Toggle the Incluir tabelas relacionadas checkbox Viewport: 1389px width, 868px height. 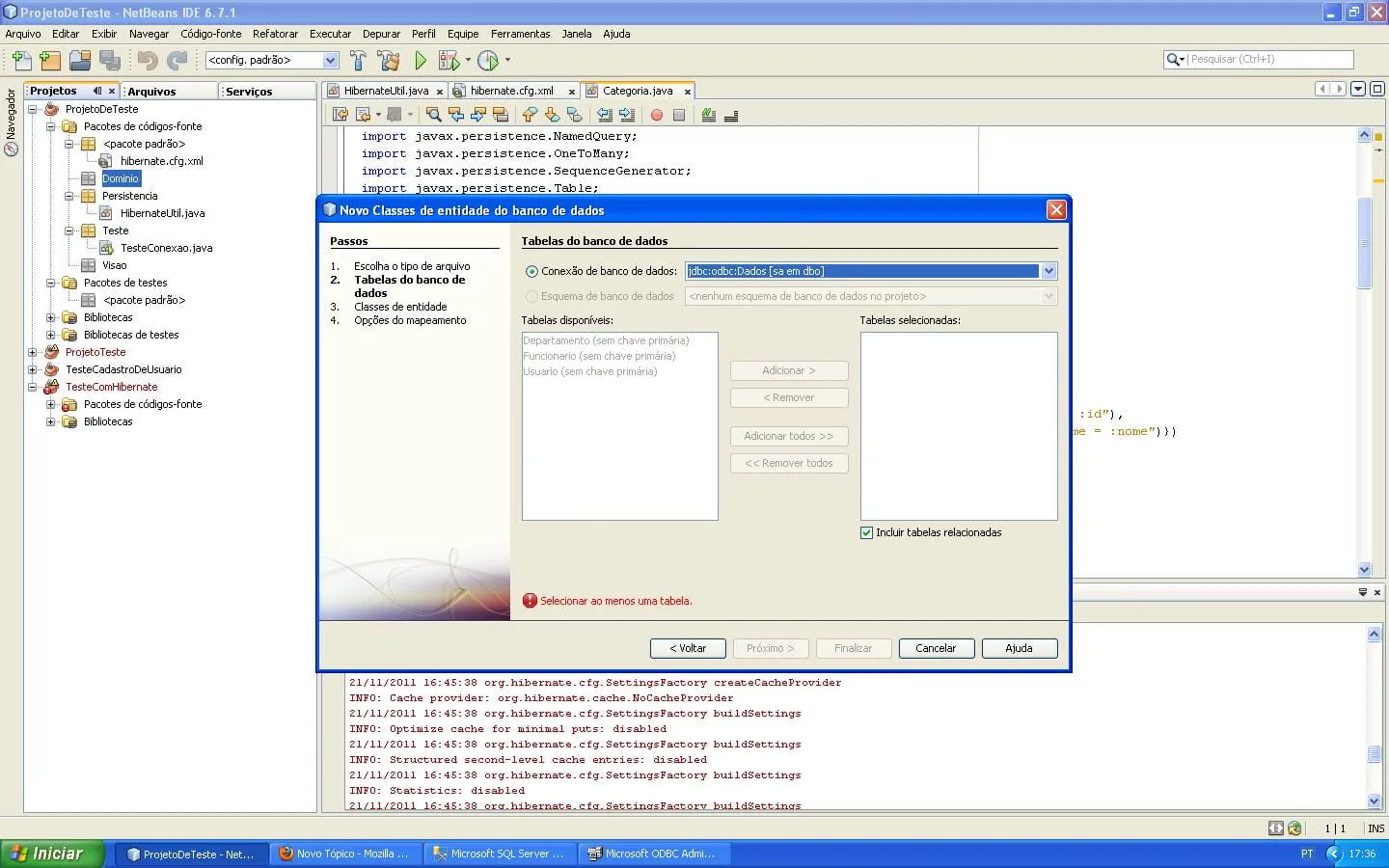(x=866, y=532)
